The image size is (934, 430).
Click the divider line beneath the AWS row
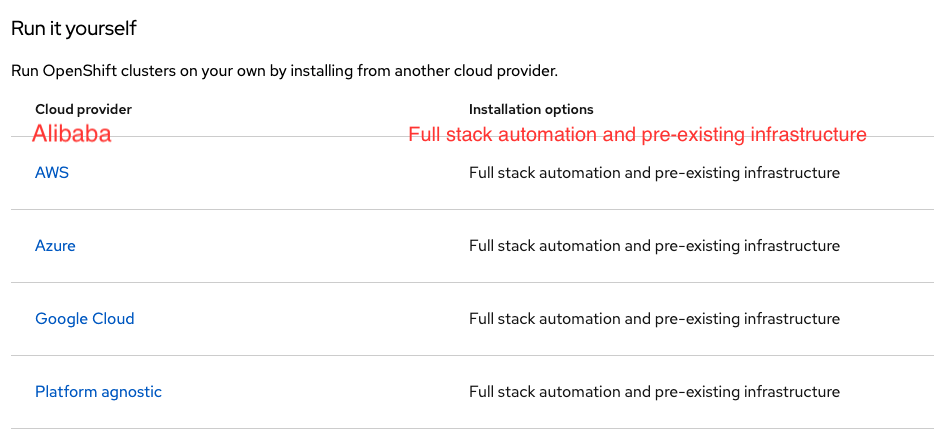coord(472,210)
